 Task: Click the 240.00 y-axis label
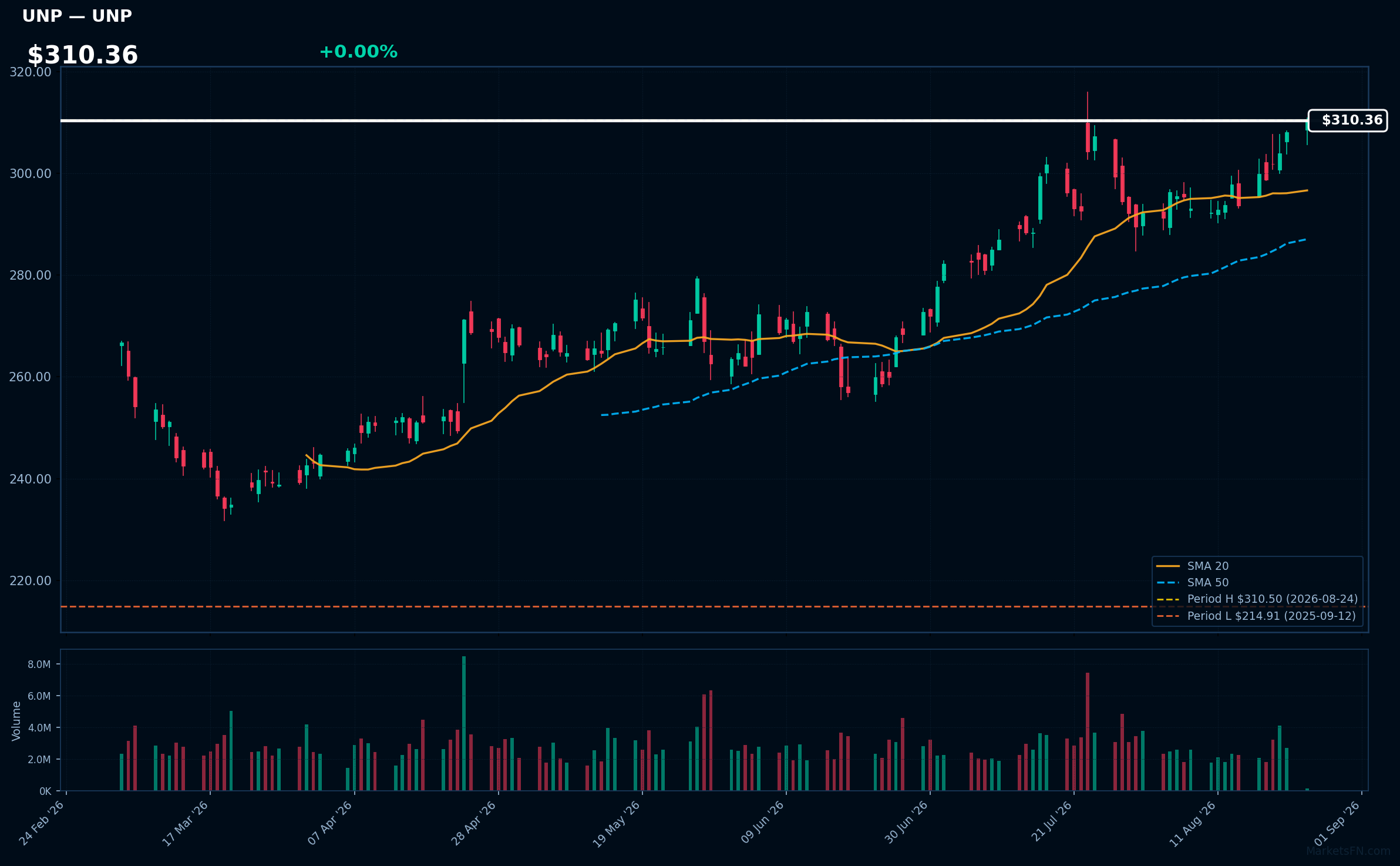tap(31, 479)
